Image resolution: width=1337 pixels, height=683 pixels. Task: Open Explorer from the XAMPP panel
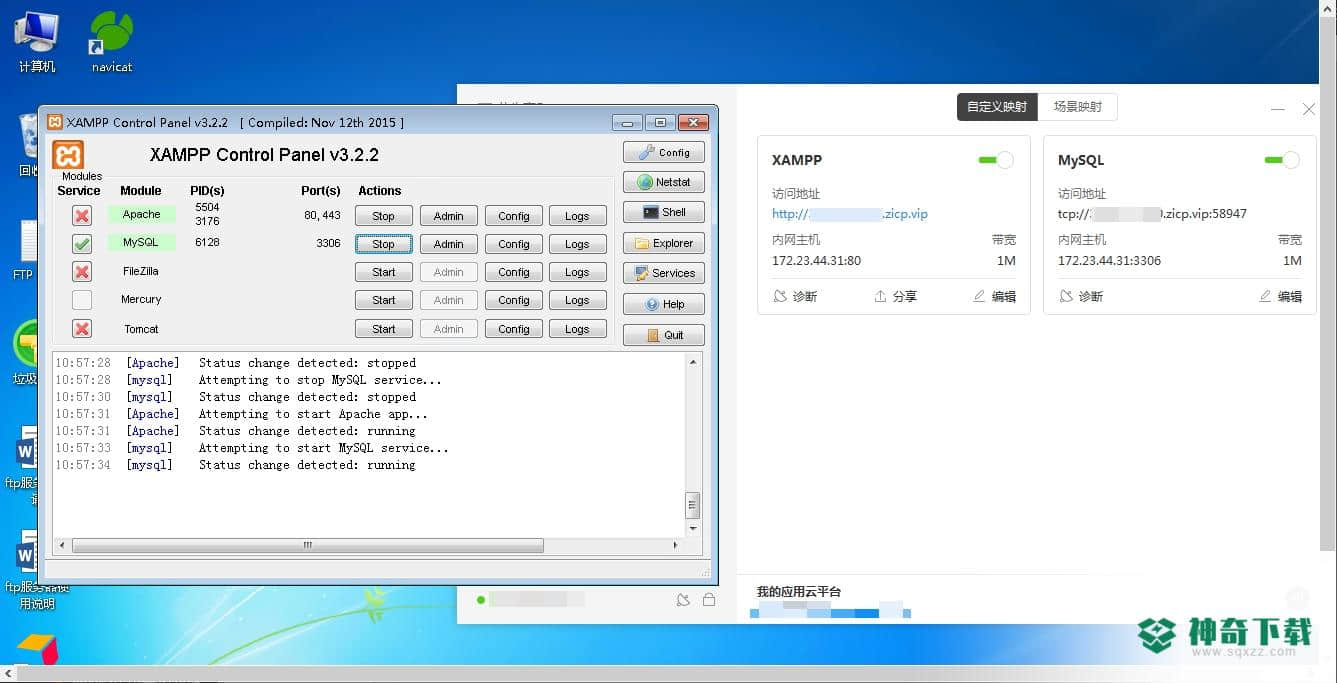[664, 243]
